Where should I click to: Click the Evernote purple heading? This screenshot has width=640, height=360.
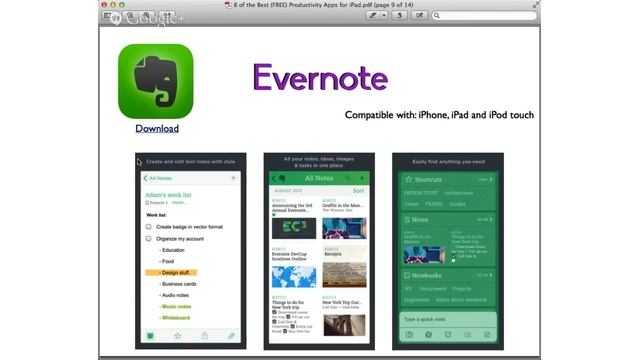pyautogui.click(x=320, y=78)
